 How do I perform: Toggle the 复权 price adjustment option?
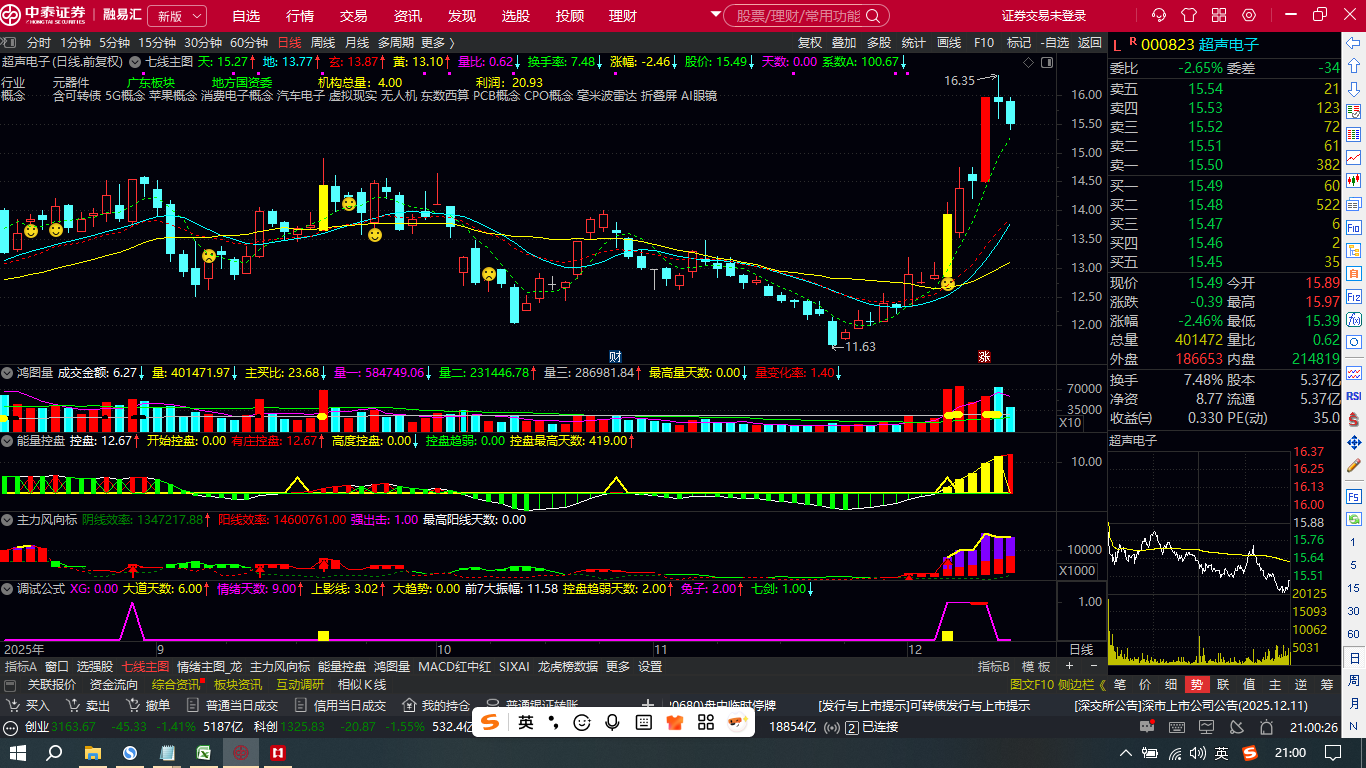coord(810,43)
